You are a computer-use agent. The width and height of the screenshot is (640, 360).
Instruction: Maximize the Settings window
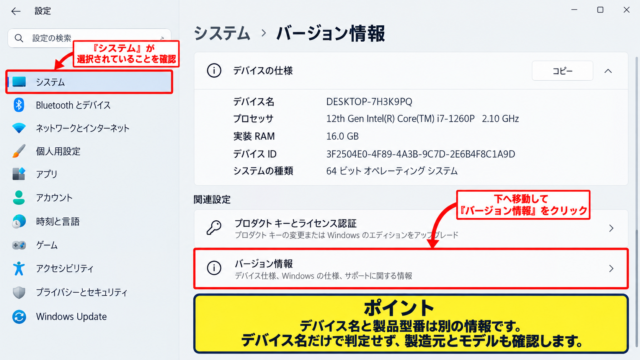600,10
